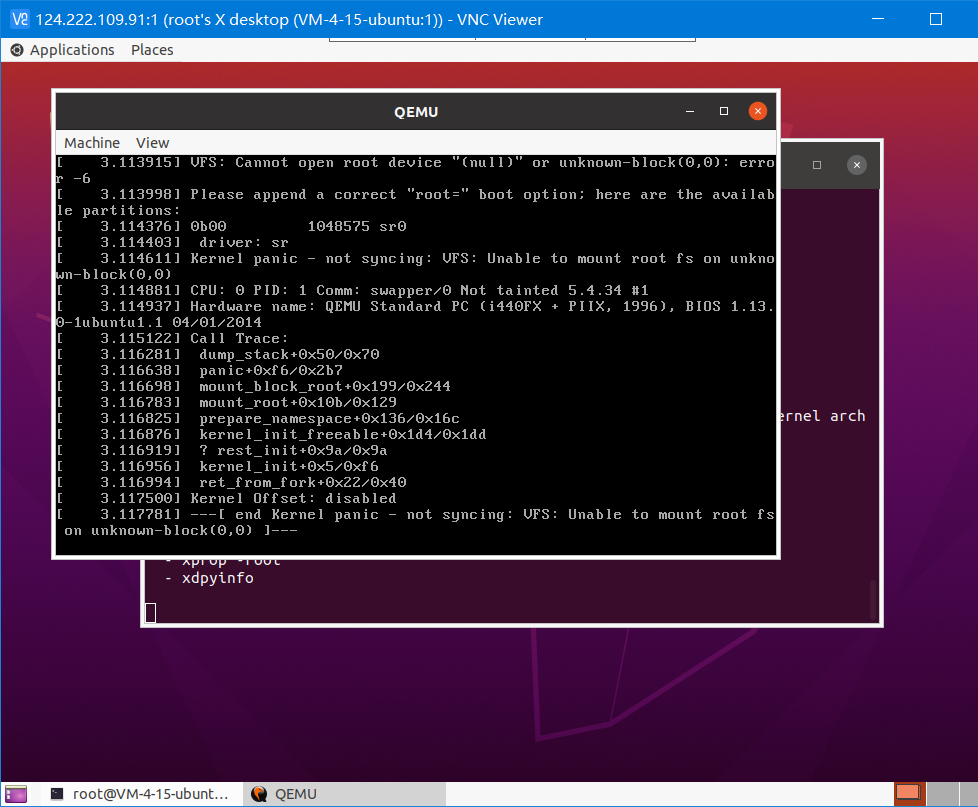This screenshot has width=978, height=807.
Task: Maximize the VNC Viewer window
Action: 936,19
